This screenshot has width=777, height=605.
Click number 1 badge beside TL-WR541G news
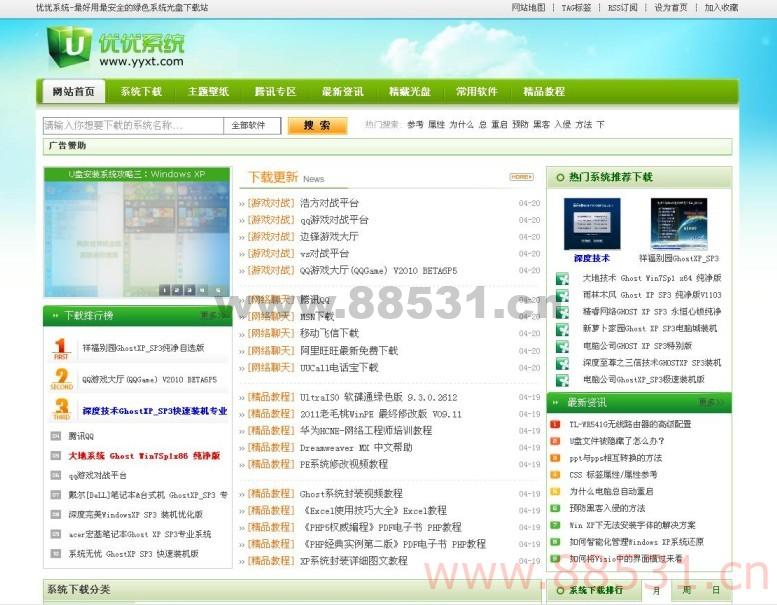tap(555, 424)
